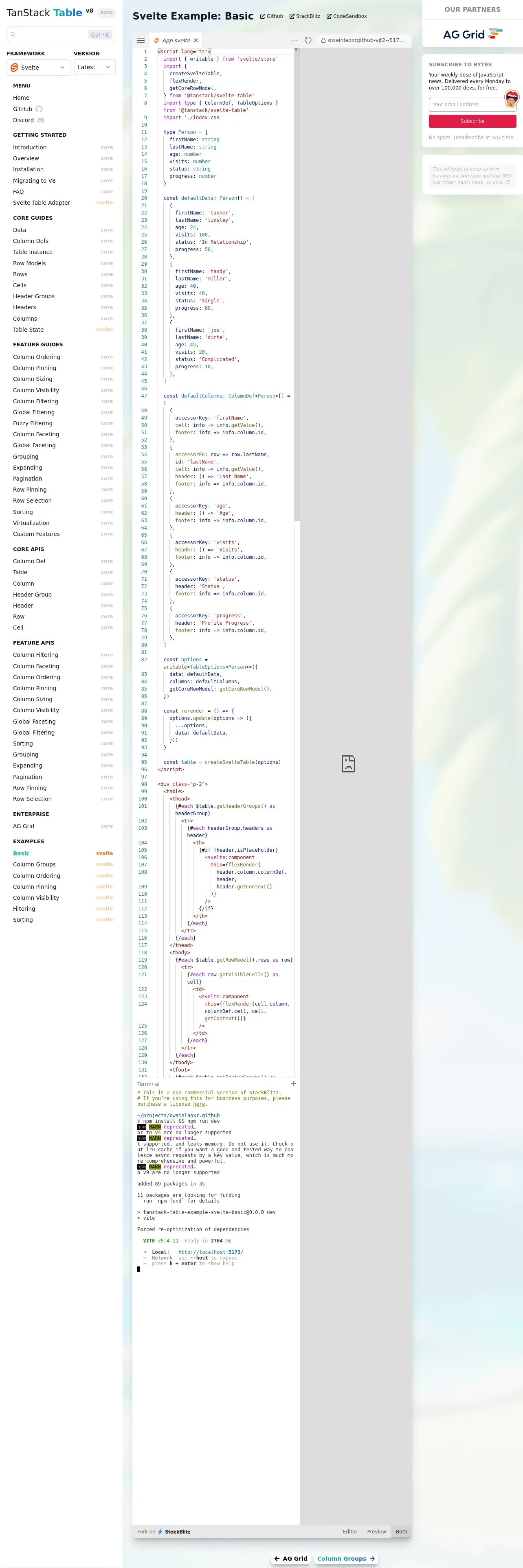Switch to Editor view

pyautogui.click(x=350, y=1531)
